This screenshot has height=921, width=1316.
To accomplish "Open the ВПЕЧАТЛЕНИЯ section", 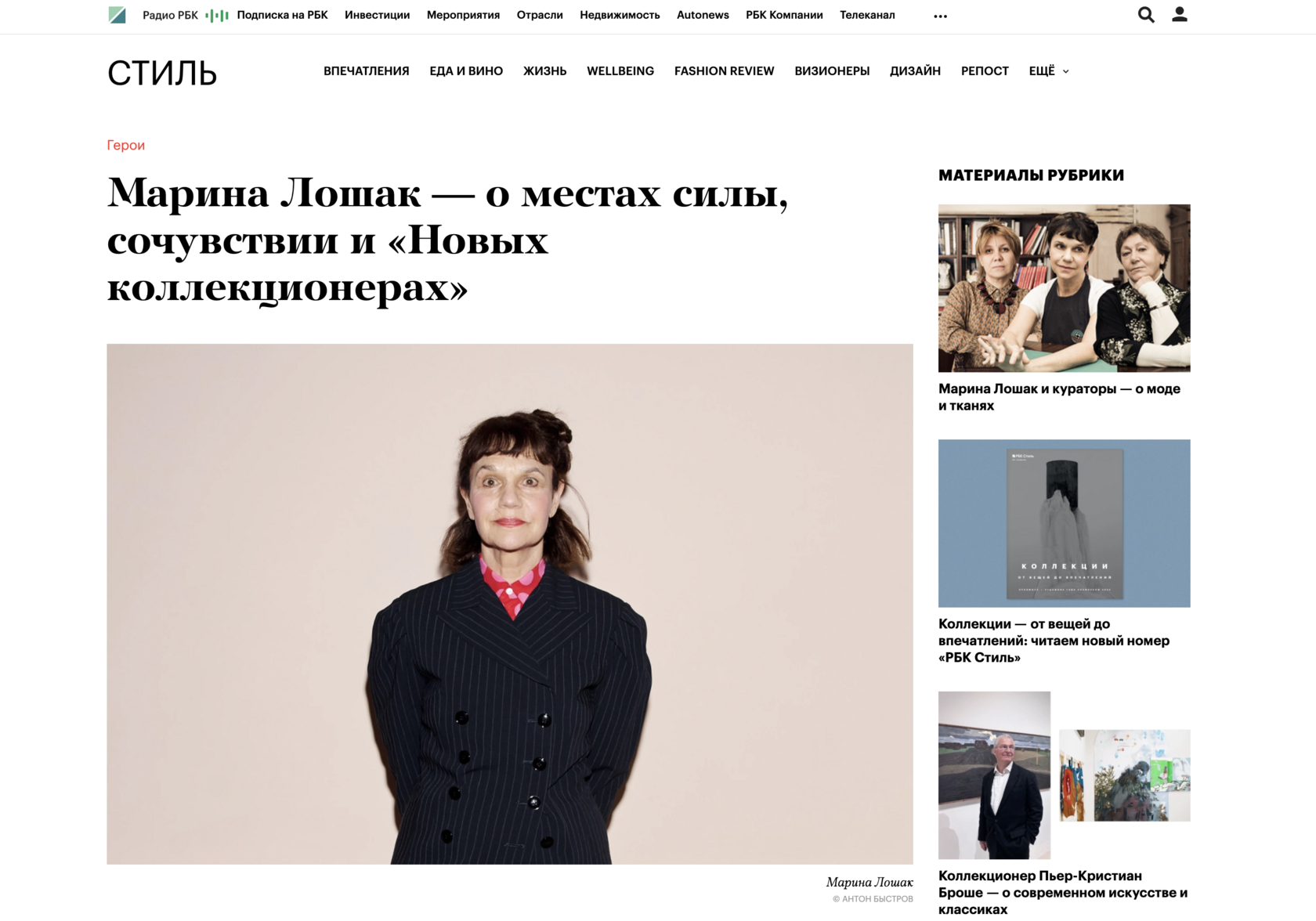I will click(x=367, y=71).
